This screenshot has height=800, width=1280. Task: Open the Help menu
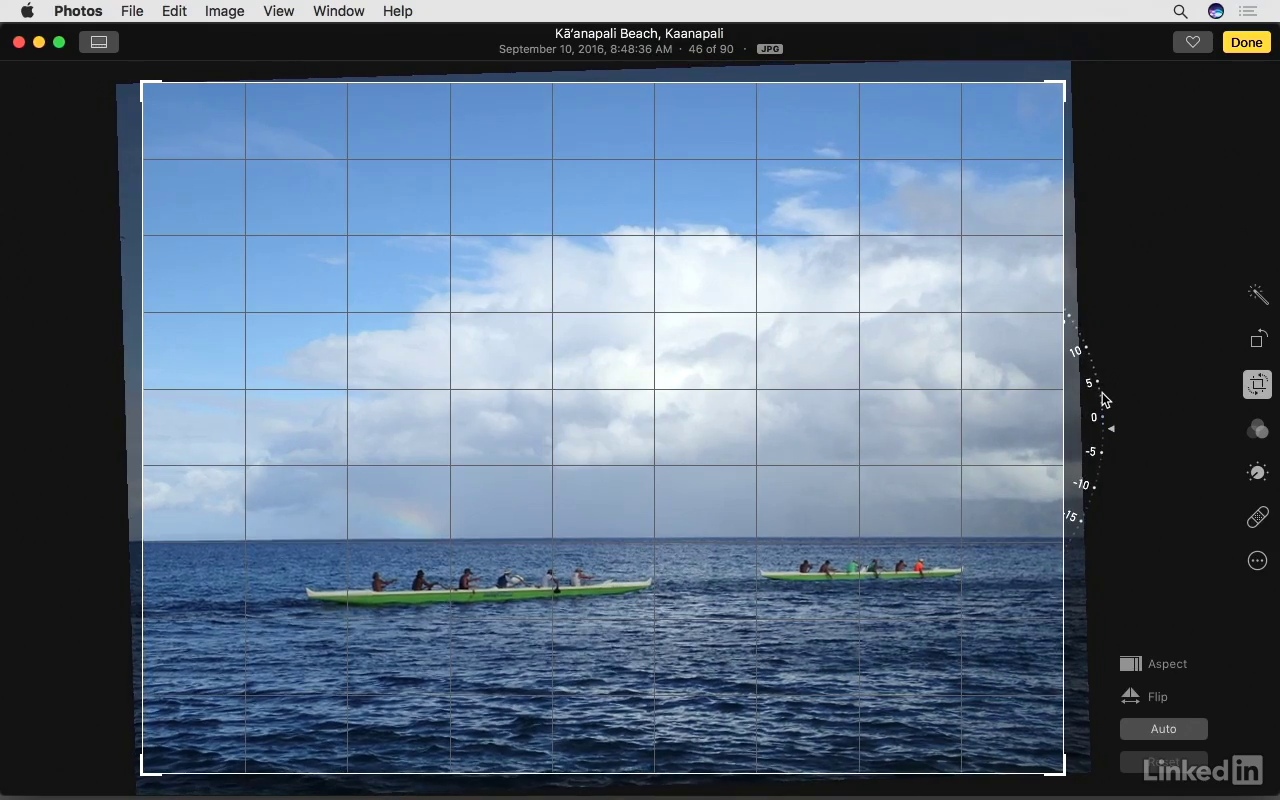pos(397,11)
